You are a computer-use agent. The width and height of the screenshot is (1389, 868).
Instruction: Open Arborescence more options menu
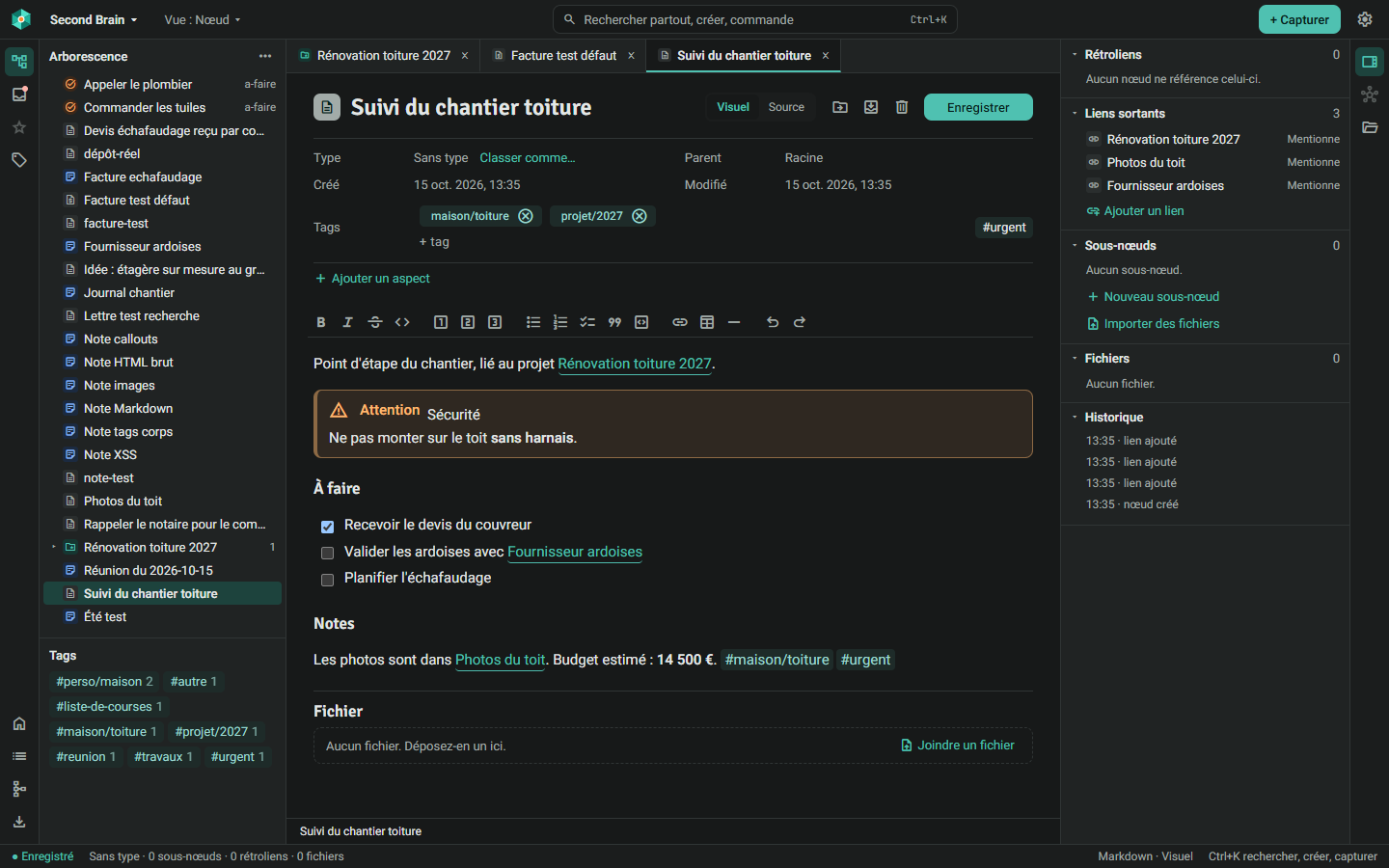coord(265,56)
